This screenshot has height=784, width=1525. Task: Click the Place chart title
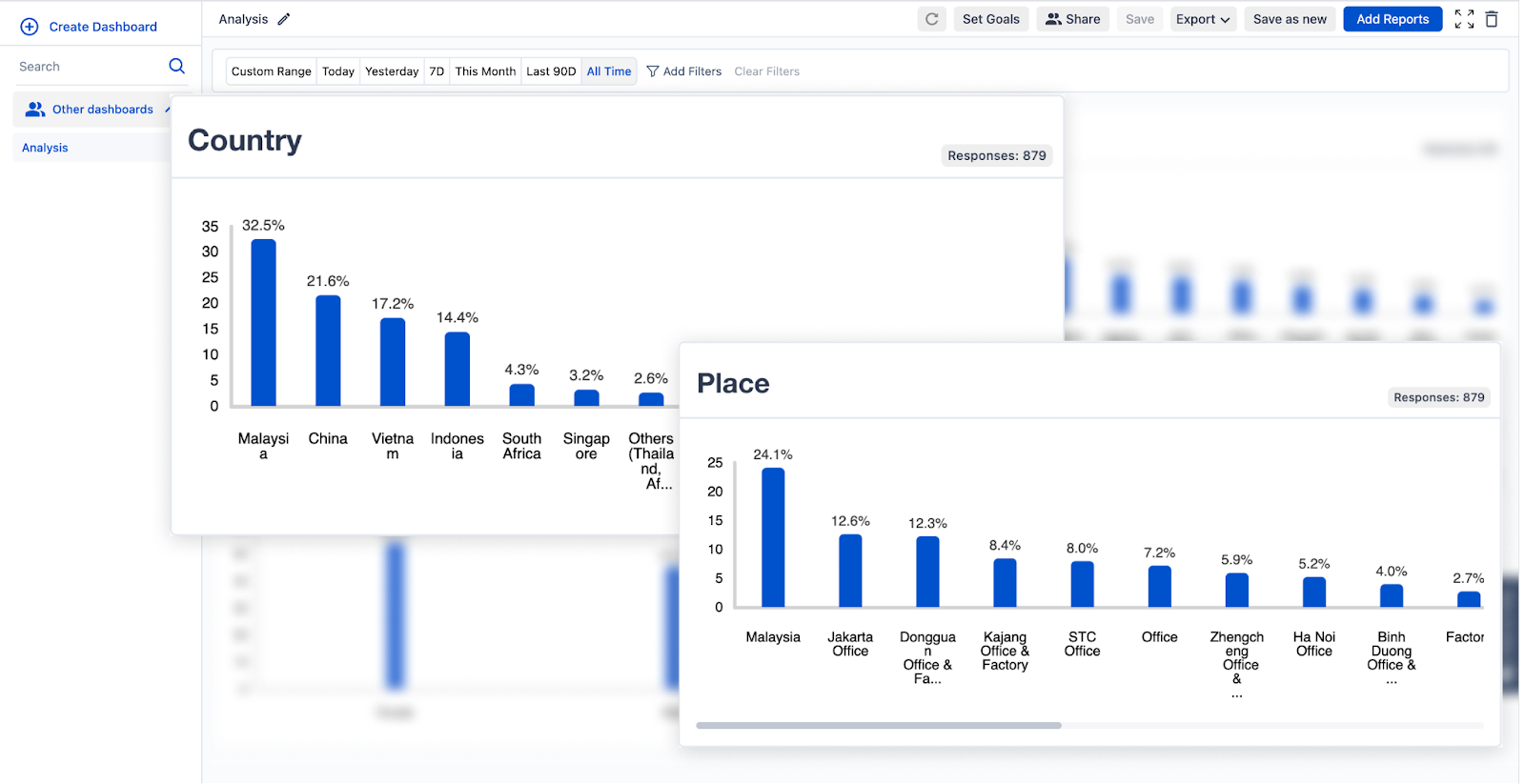click(x=733, y=383)
